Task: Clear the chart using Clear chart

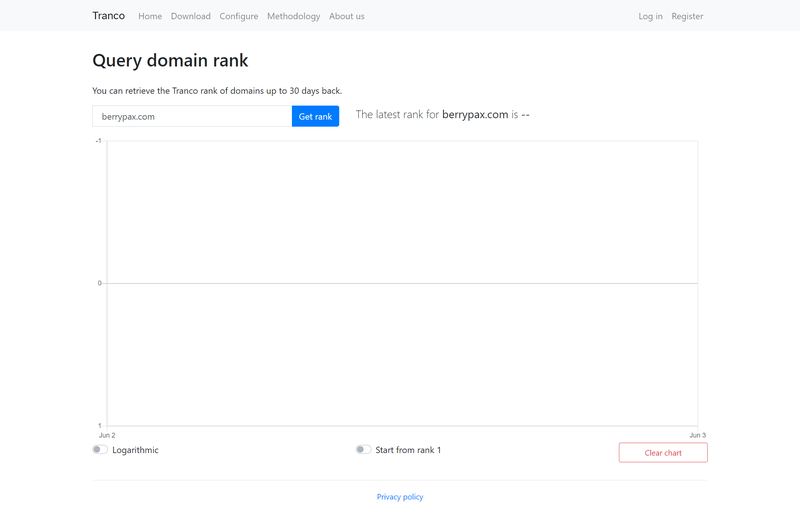Action: 663,453
